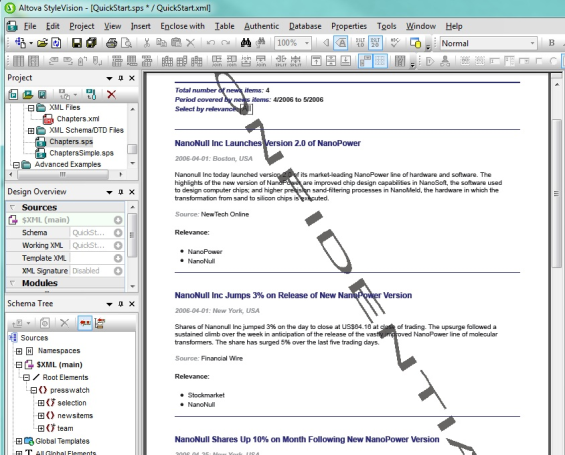Expand the XML Schema/DTD Files folder
565x455 pixels.
(x=31, y=130)
